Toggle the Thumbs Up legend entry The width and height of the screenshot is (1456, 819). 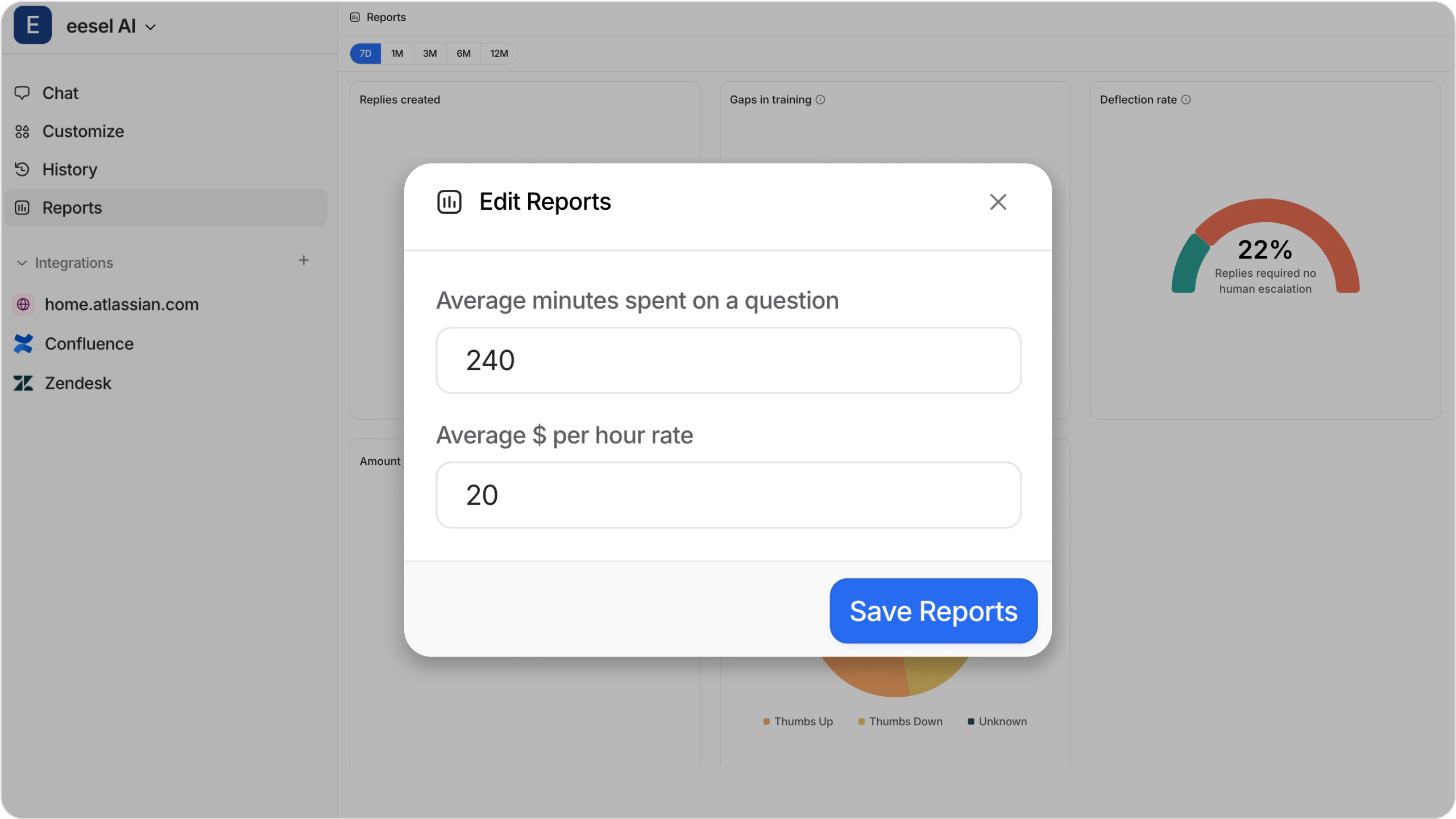coord(798,721)
